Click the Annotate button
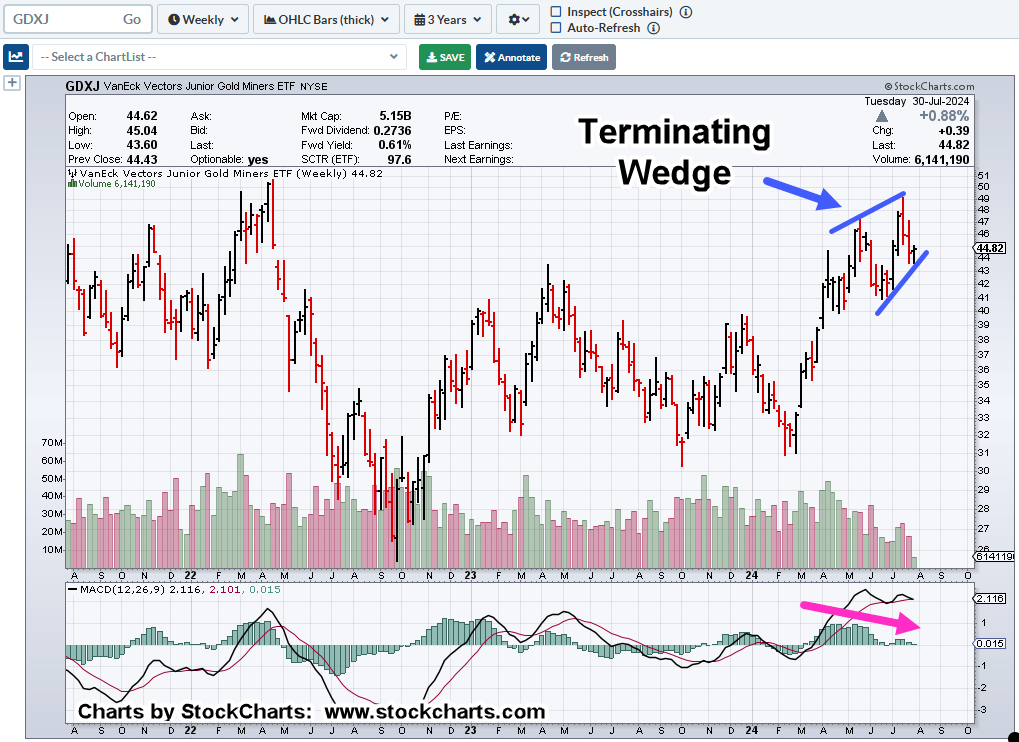The image size is (1019, 742). pos(511,57)
